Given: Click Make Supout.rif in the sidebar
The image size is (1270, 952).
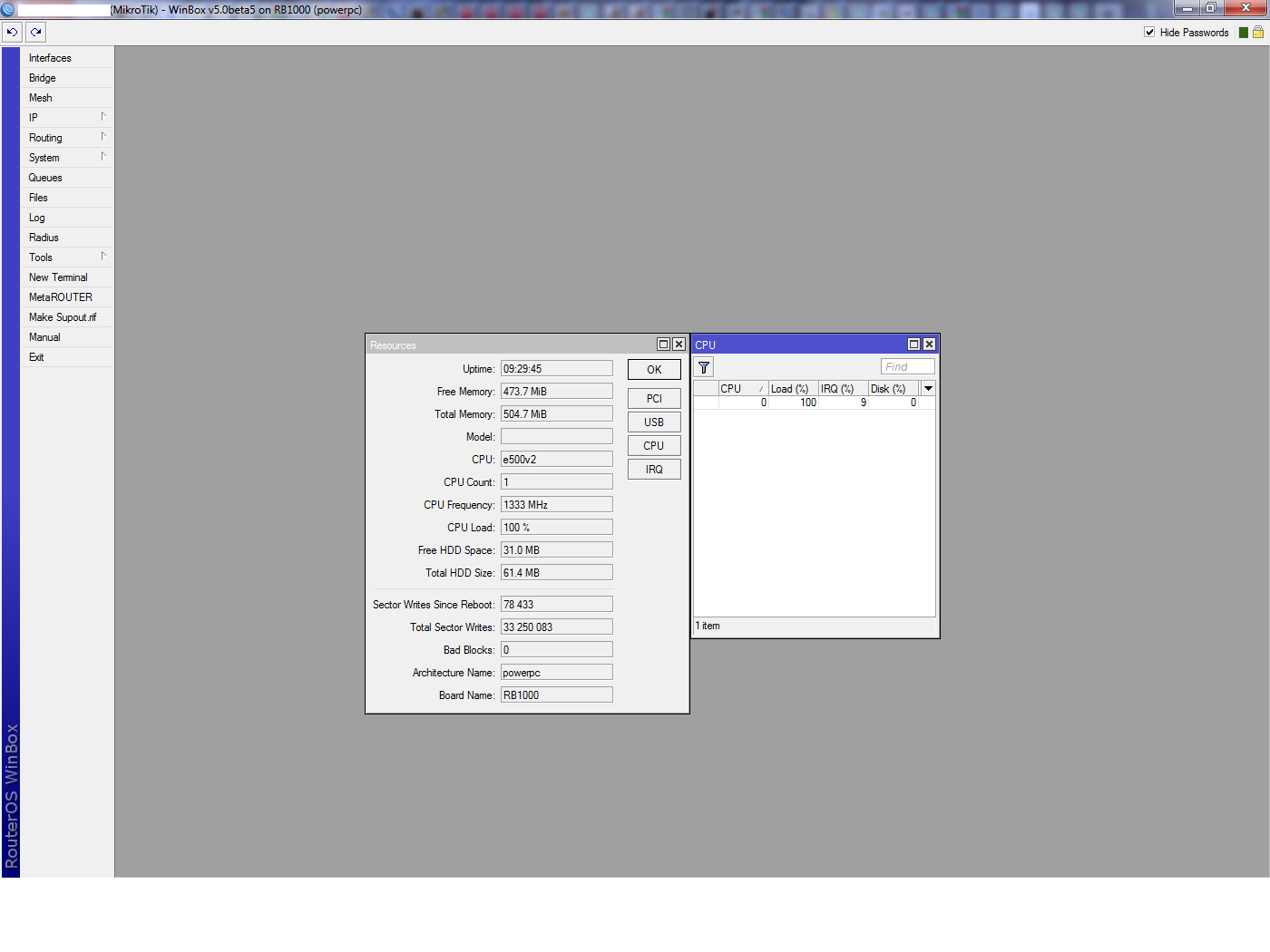Looking at the screenshot, I should pyautogui.click(x=68, y=317).
